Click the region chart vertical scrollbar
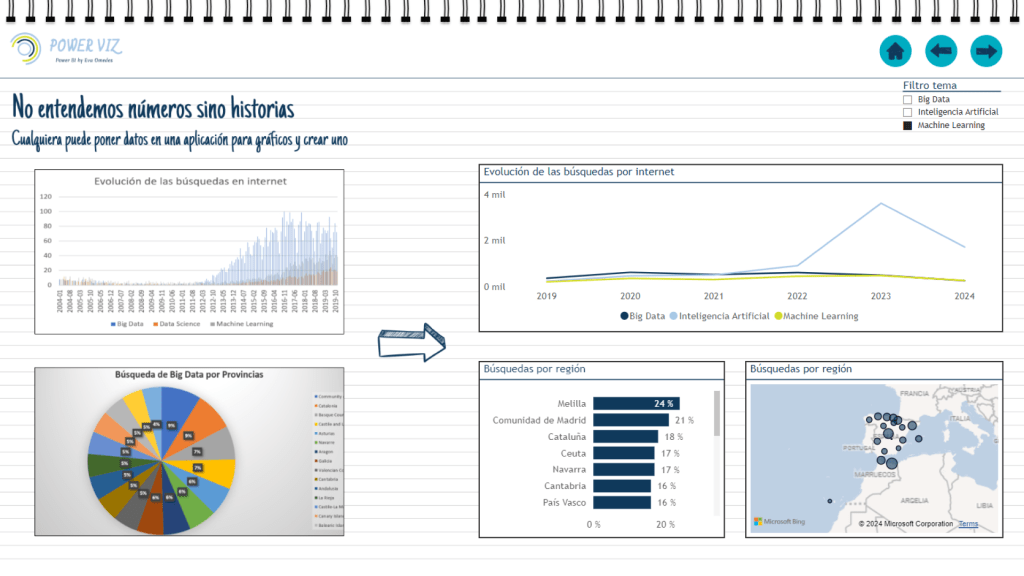This screenshot has width=1024, height=576. [716, 413]
